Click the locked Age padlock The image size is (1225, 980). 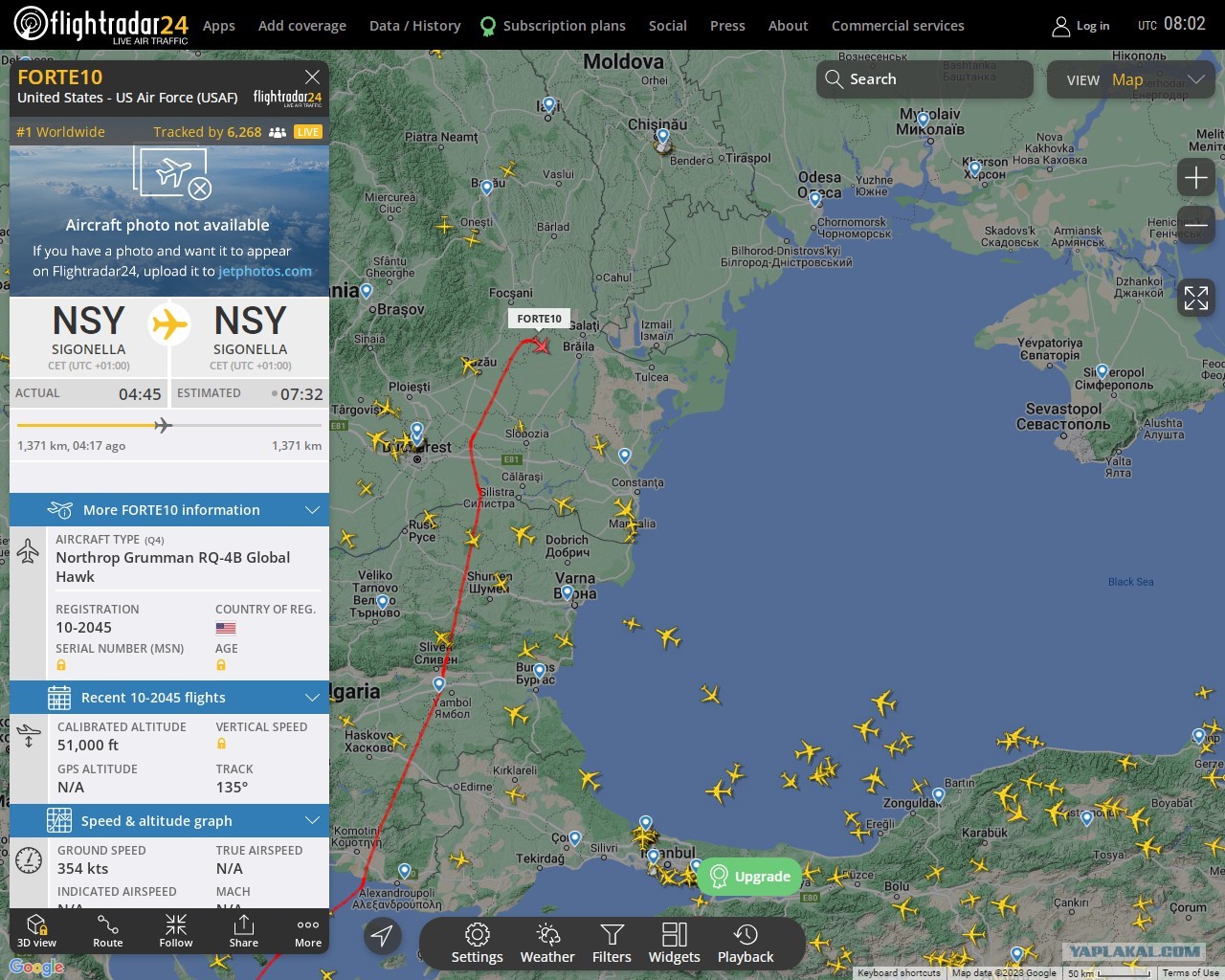click(221, 665)
